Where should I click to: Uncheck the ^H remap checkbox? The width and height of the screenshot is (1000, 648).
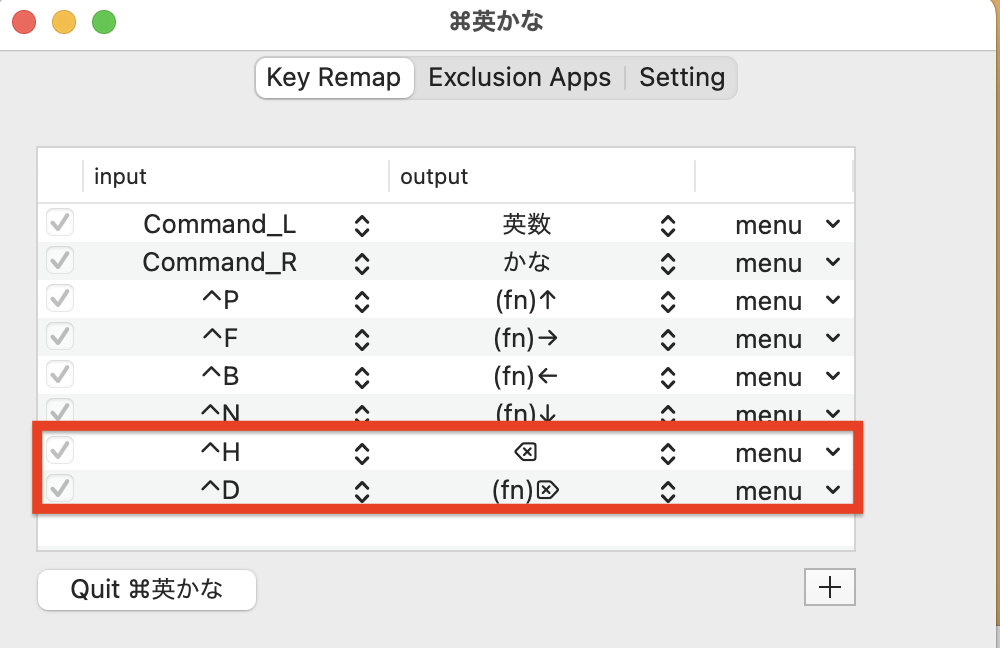59,450
